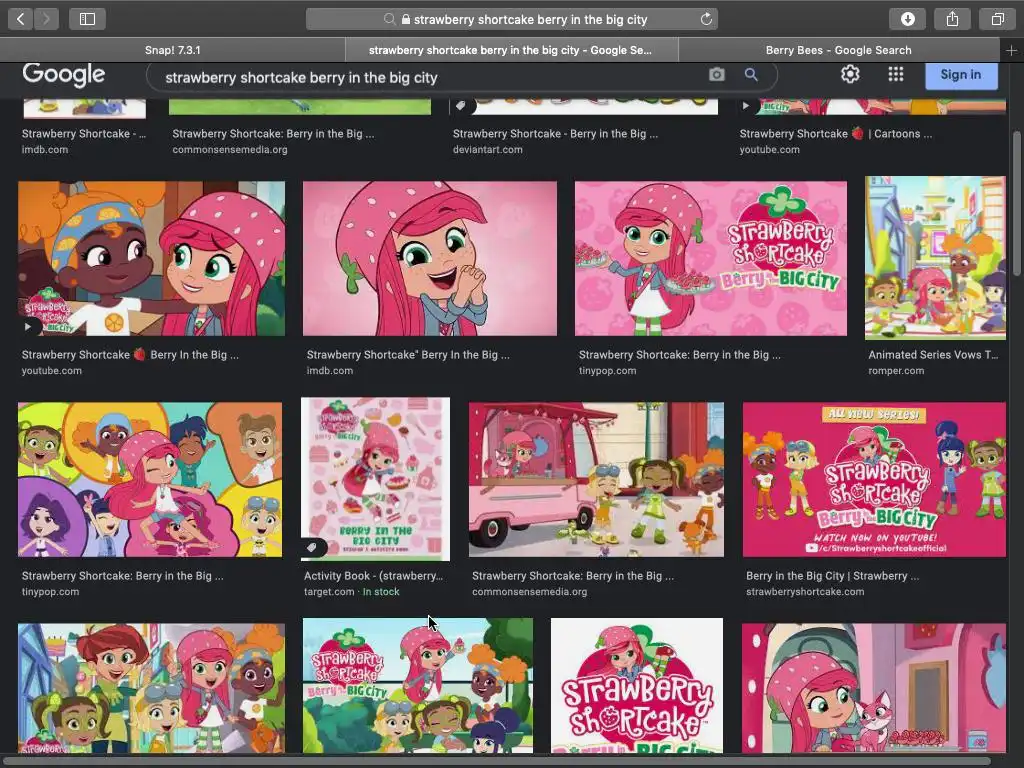The height and width of the screenshot is (768, 1024).
Task: Open the Google apps grid icon
Action: [x=896, y=74]
